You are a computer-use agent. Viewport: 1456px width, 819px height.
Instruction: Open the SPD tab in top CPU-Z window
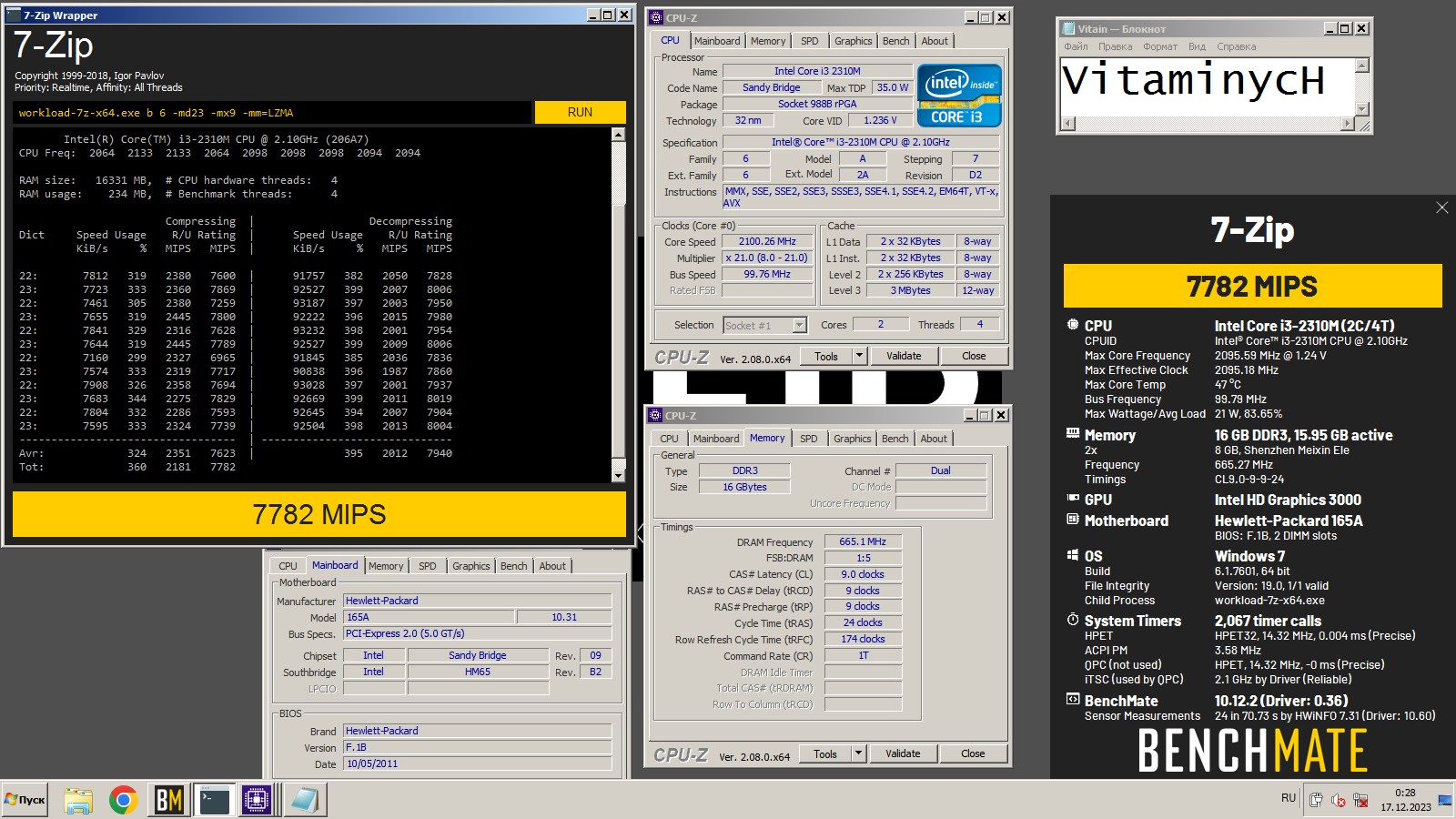[809, 41]
